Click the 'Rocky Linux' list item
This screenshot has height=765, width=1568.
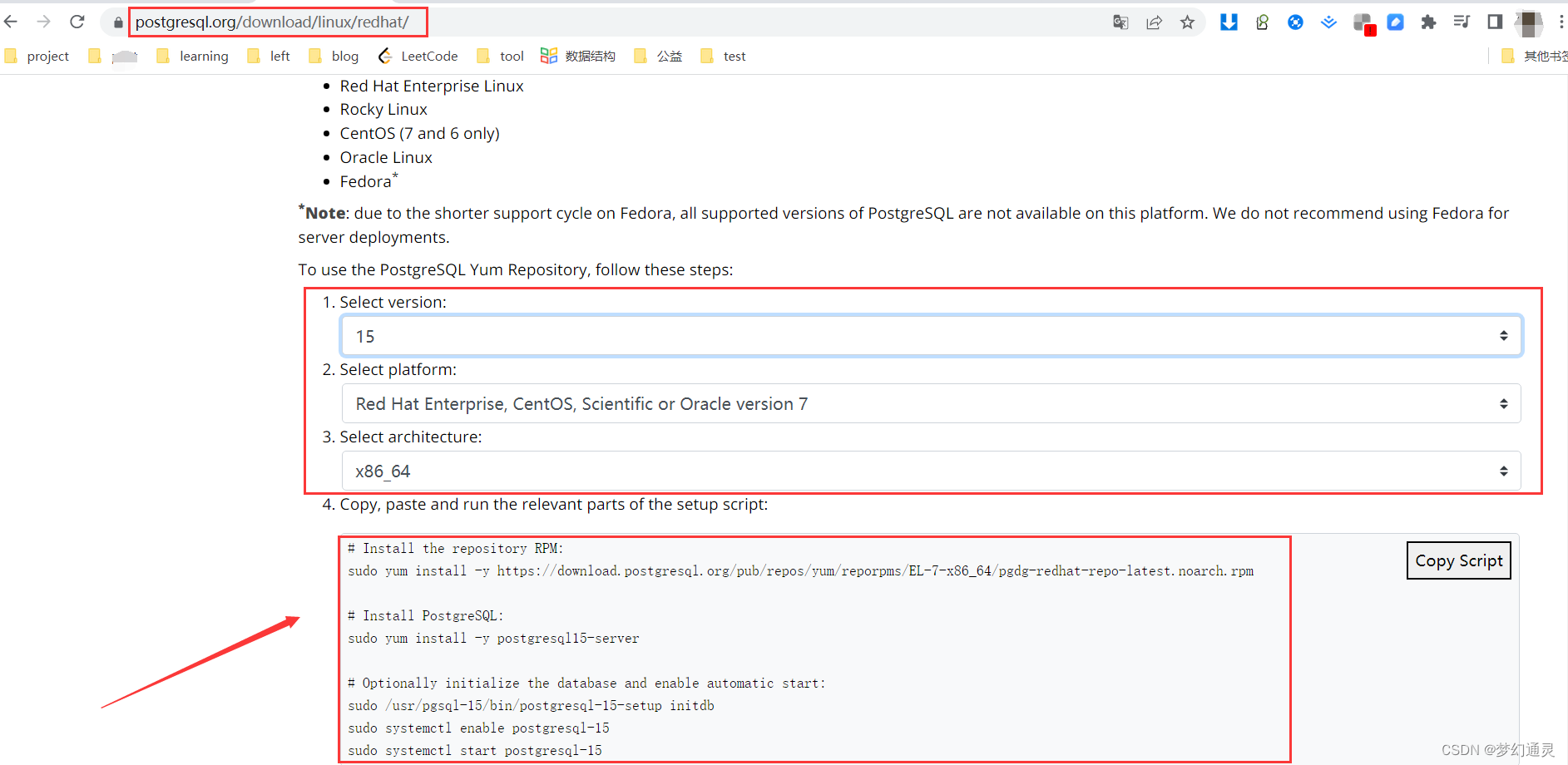pos(383,109)
